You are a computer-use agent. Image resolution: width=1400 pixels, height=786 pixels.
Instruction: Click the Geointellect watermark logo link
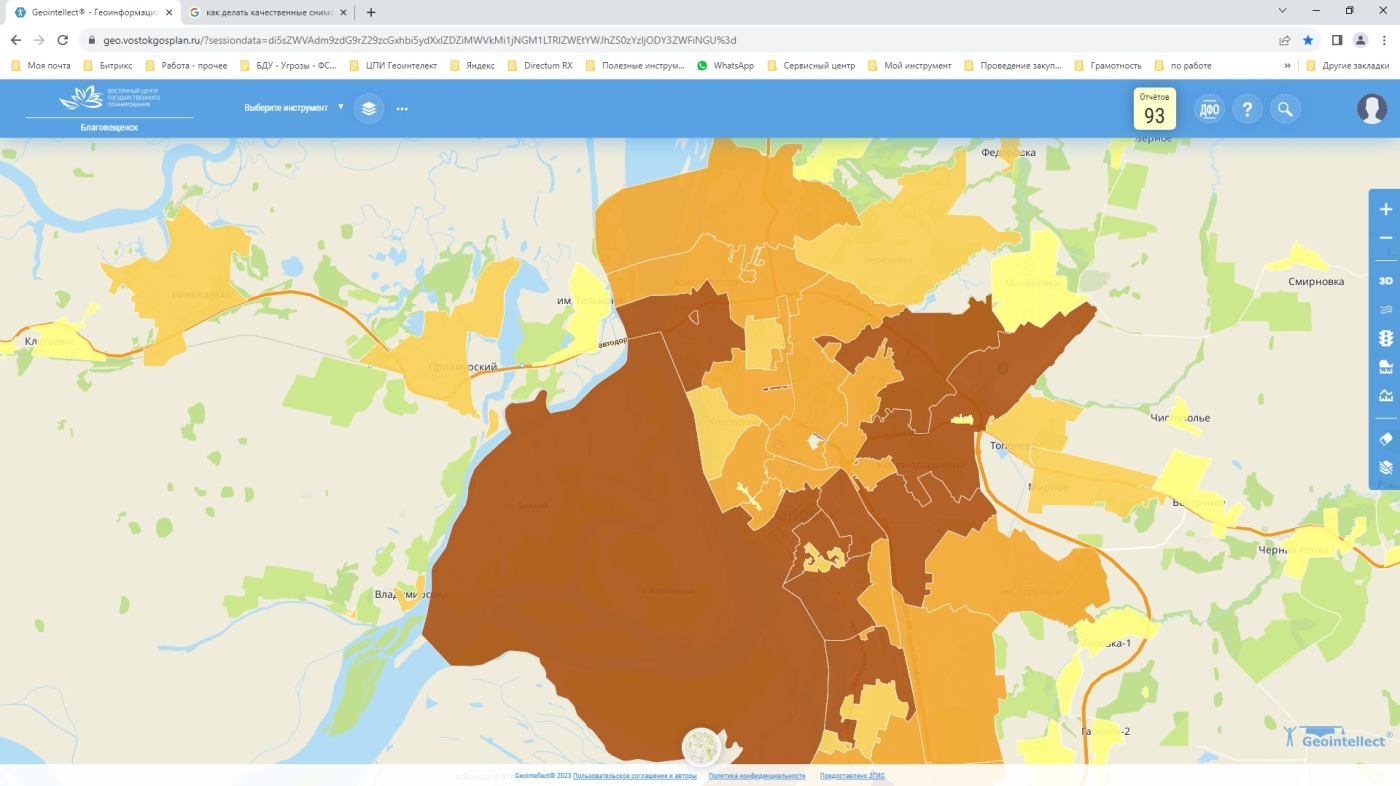[1337, 736]
